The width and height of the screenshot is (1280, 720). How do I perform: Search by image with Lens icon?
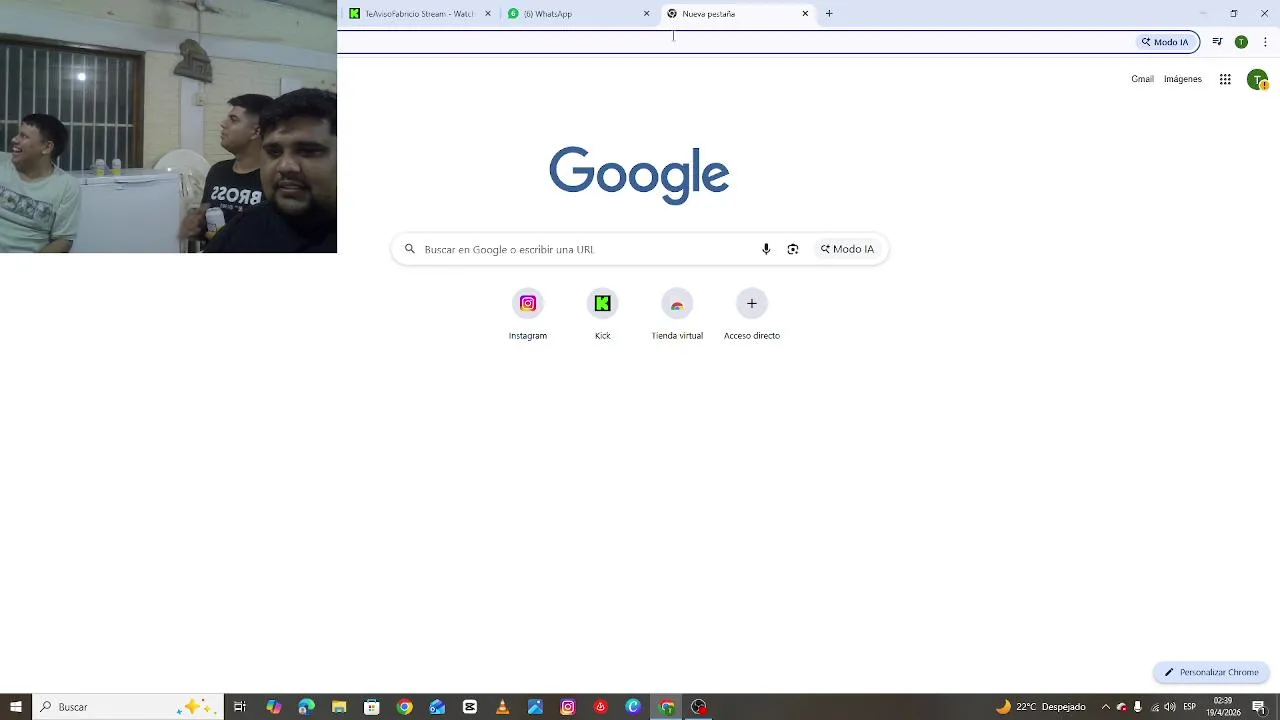tap(793, 249)
